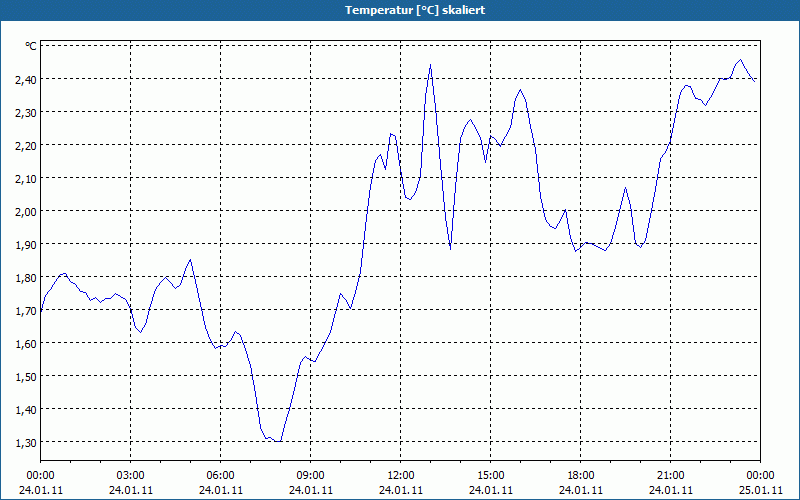Select the 1,70 y-axis label
The image size is (800, 500).
pos(26,310)
